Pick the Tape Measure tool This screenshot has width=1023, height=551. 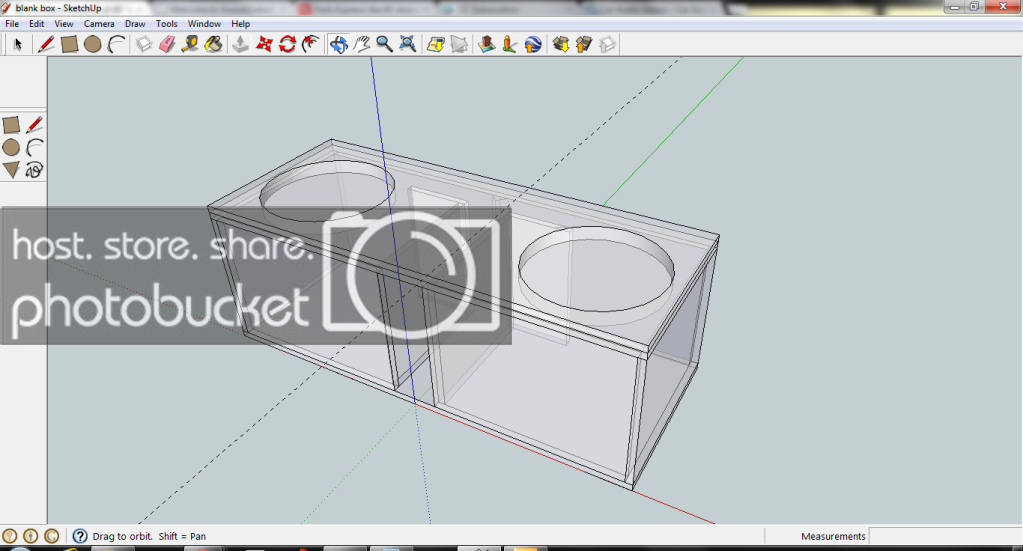[190, 44]
